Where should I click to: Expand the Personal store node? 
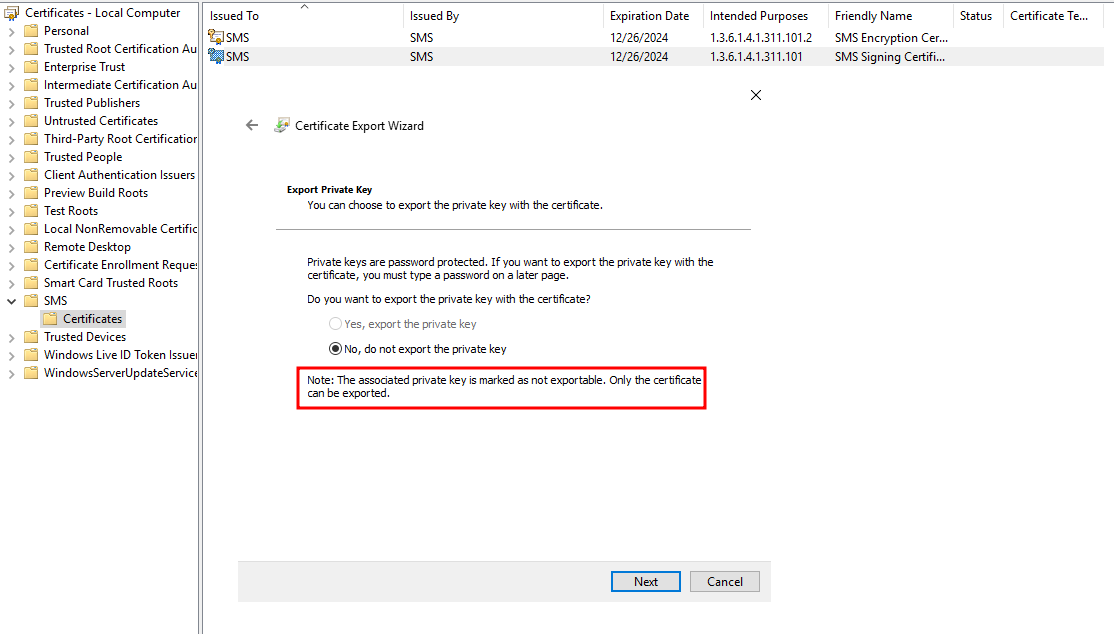(x=11, y=31)
